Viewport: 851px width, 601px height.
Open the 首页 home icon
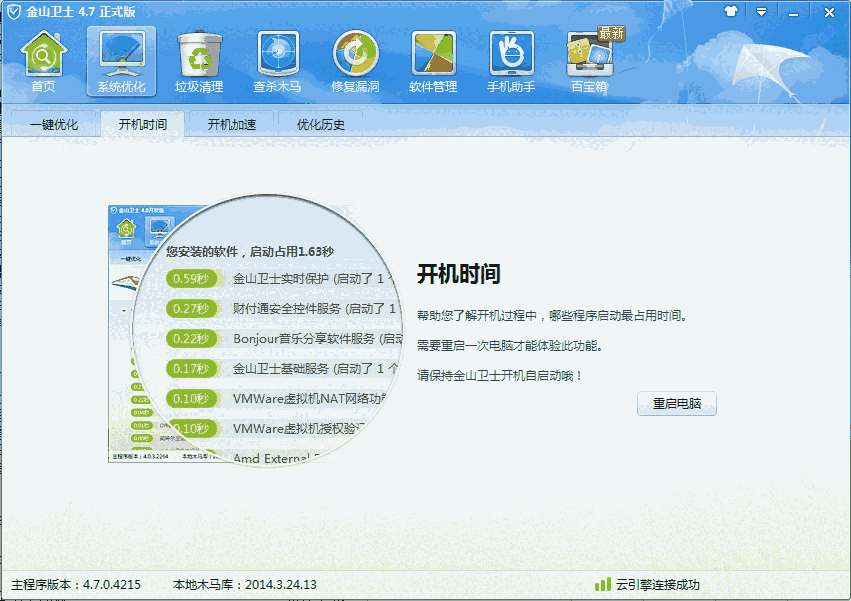point(43,61)
